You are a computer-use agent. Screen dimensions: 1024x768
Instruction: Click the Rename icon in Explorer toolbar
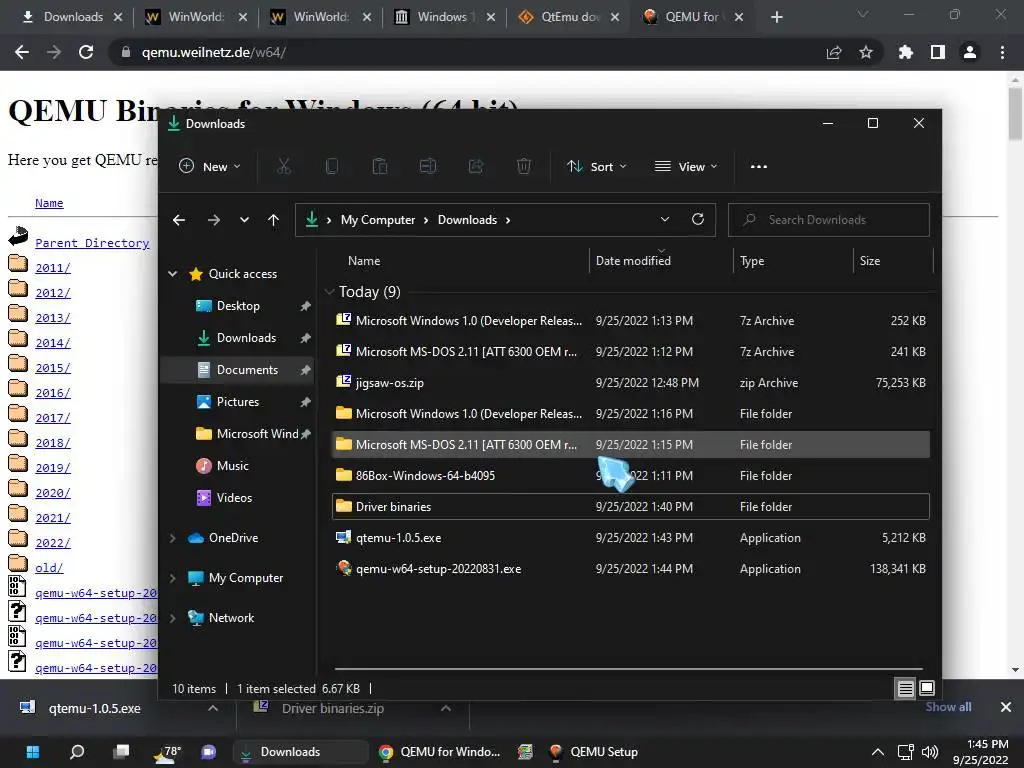coord(428,167)
